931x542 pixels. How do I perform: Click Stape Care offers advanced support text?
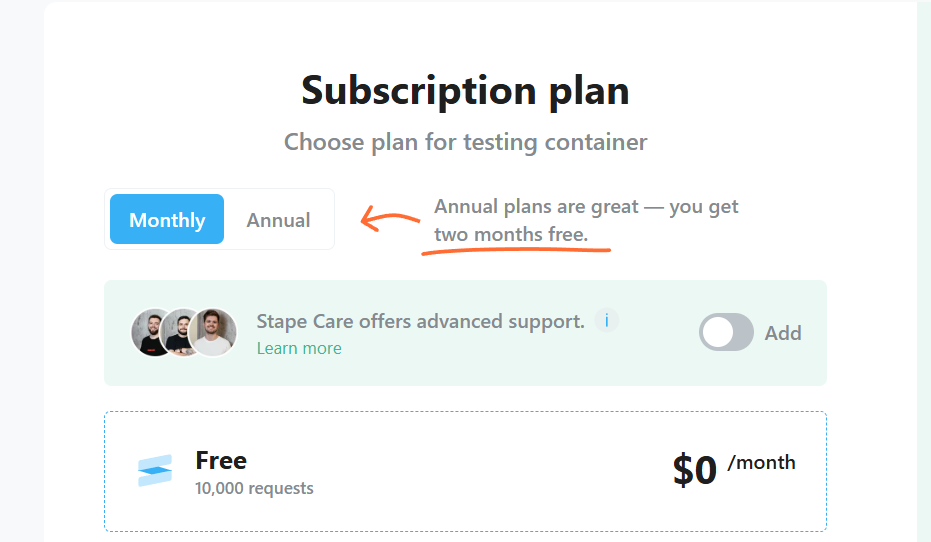pos(420,321)
